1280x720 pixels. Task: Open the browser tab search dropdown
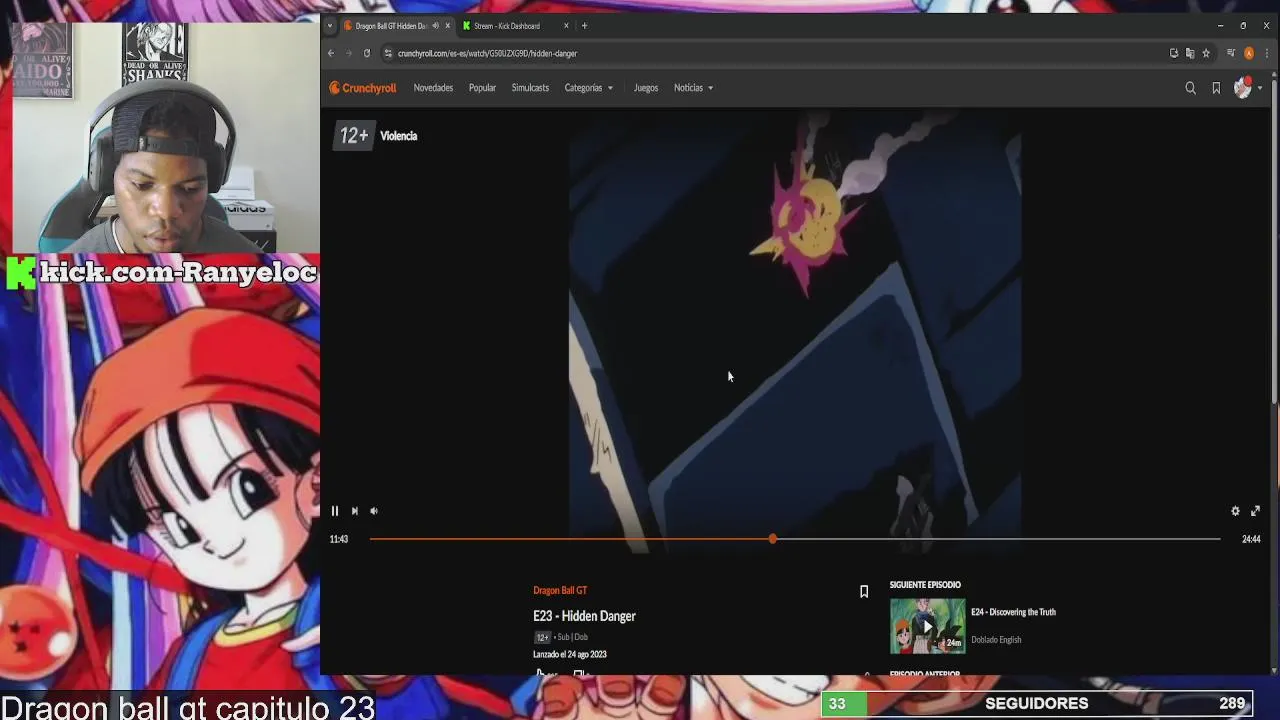[330, 26]
